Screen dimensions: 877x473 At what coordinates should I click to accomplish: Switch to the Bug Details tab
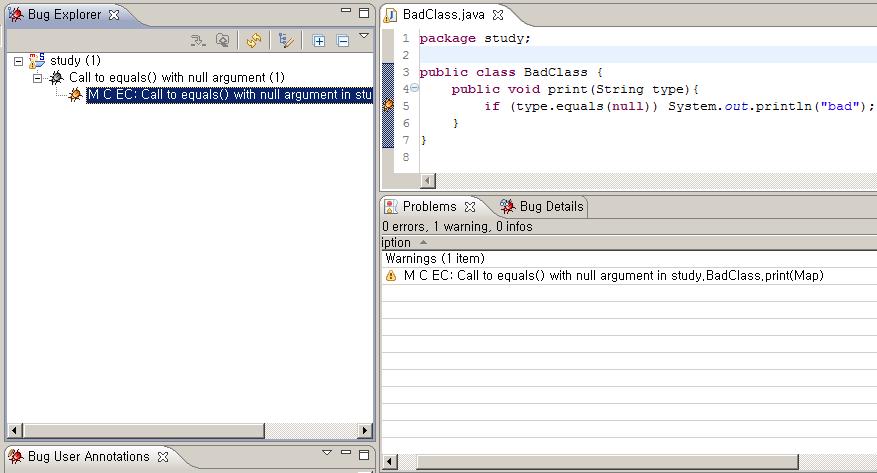tap(551, 206)
